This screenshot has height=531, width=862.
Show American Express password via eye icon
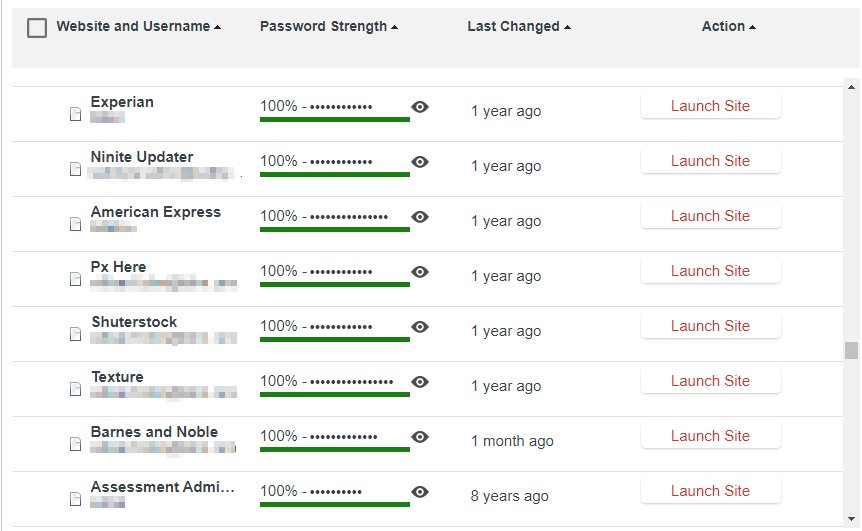tap(420, 217)
